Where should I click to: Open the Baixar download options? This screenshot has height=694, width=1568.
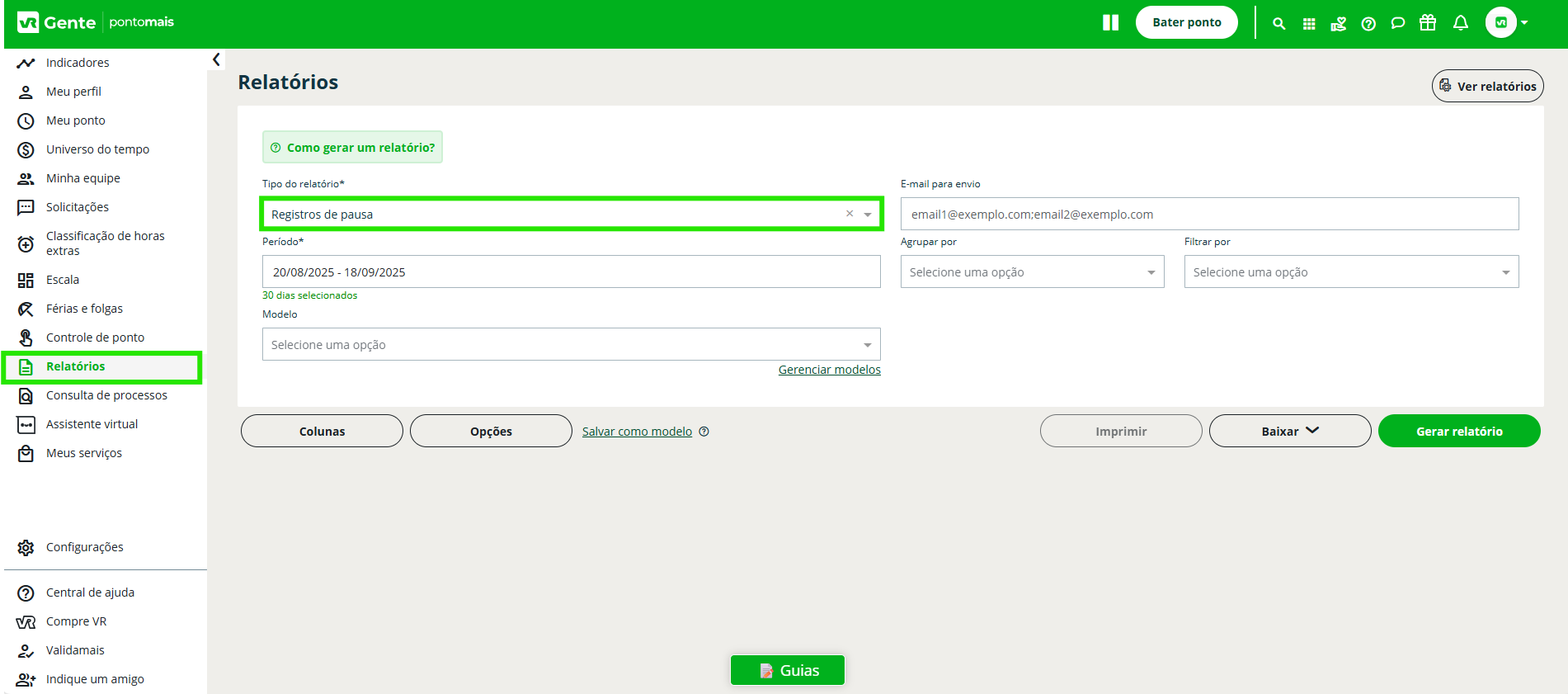(x=1289, y=432)
